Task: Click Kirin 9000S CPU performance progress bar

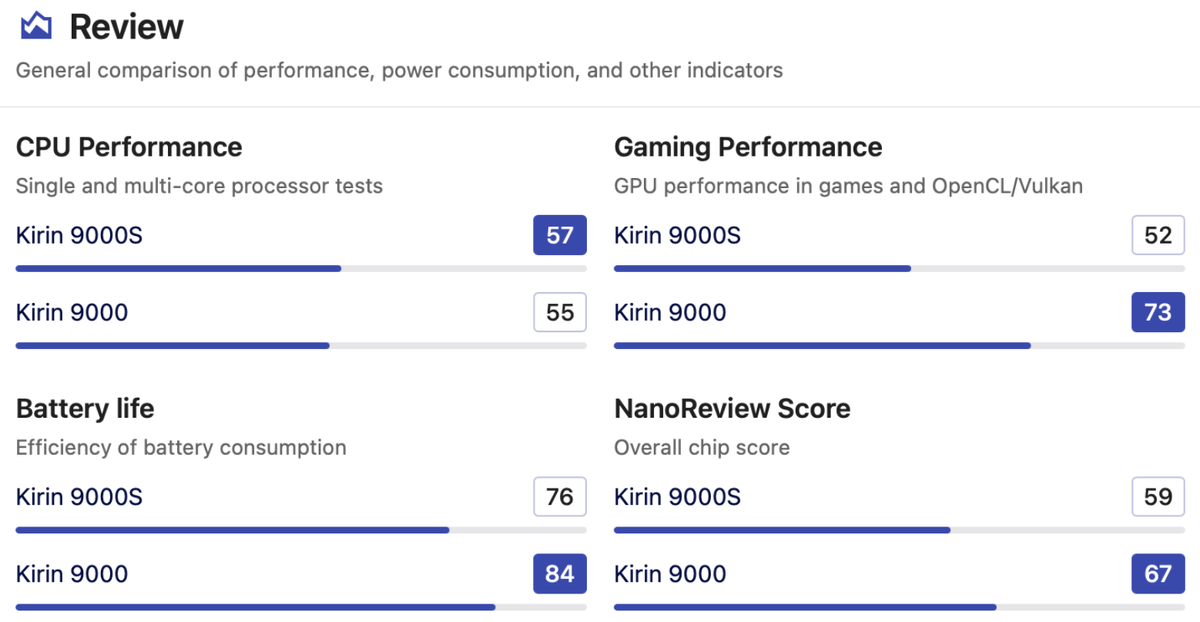Action: pos(301,269)
